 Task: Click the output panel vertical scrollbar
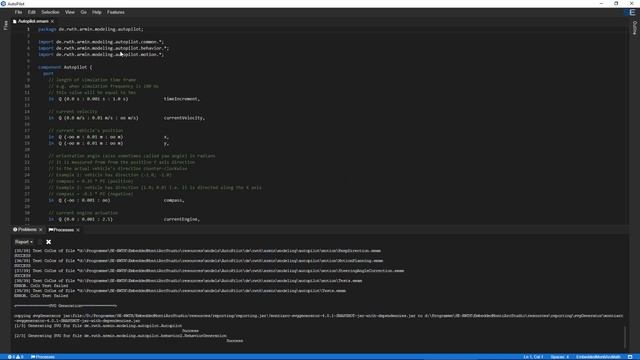(625, 336)
